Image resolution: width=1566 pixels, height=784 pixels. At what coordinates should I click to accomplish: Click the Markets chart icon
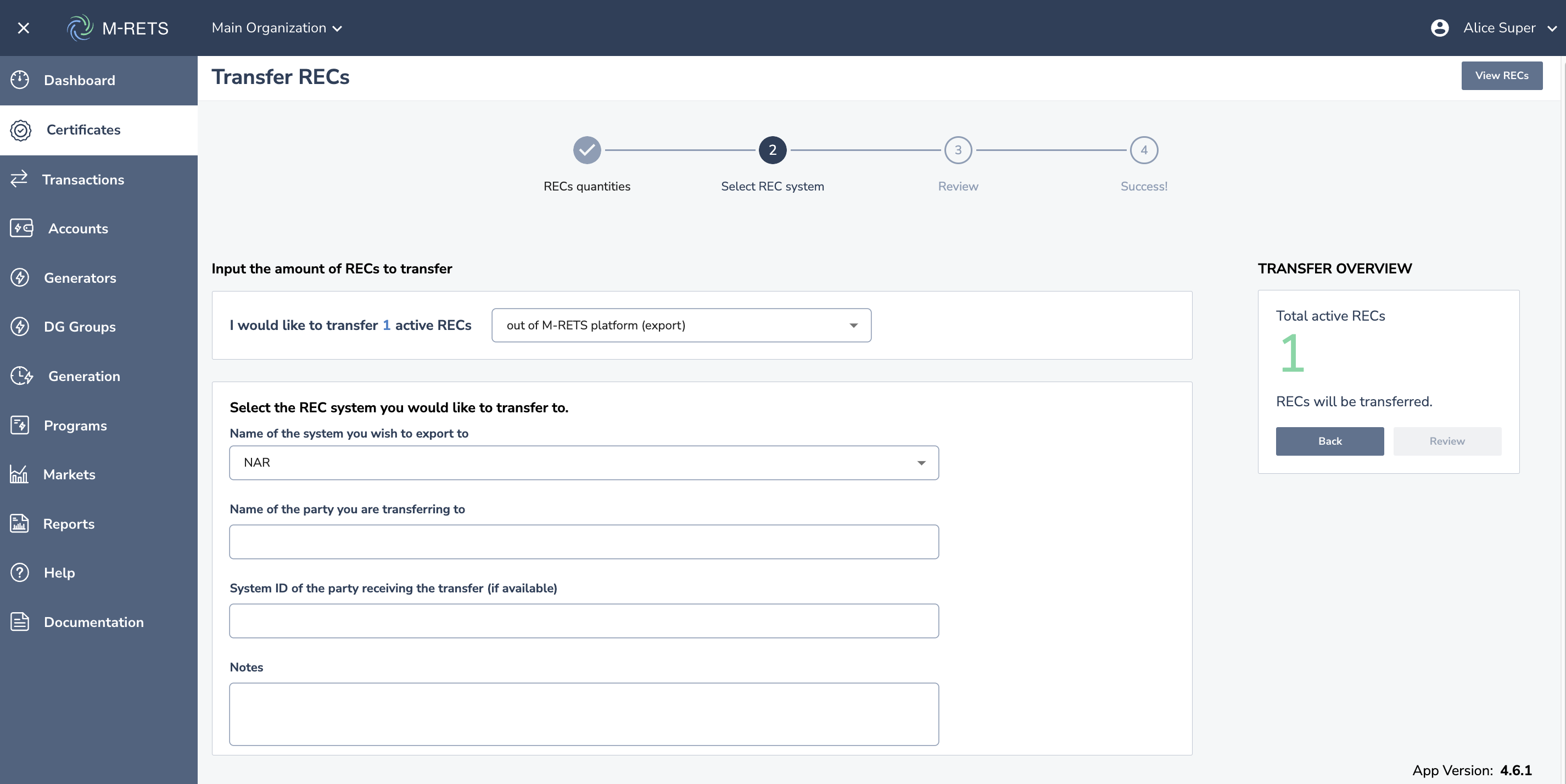tap(19, 475)
